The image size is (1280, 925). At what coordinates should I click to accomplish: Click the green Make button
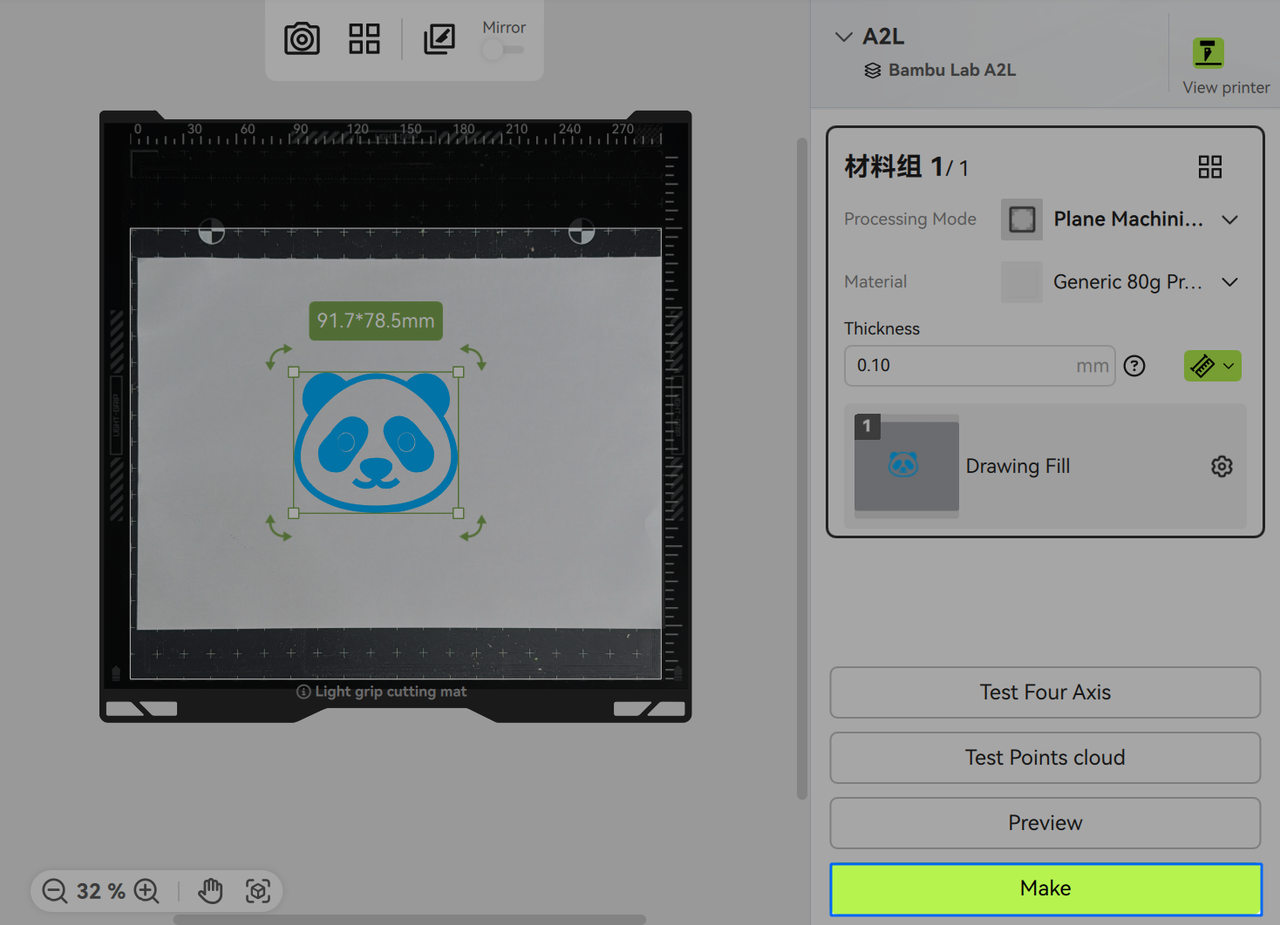pyautogui.click(x=1045, y=888)
